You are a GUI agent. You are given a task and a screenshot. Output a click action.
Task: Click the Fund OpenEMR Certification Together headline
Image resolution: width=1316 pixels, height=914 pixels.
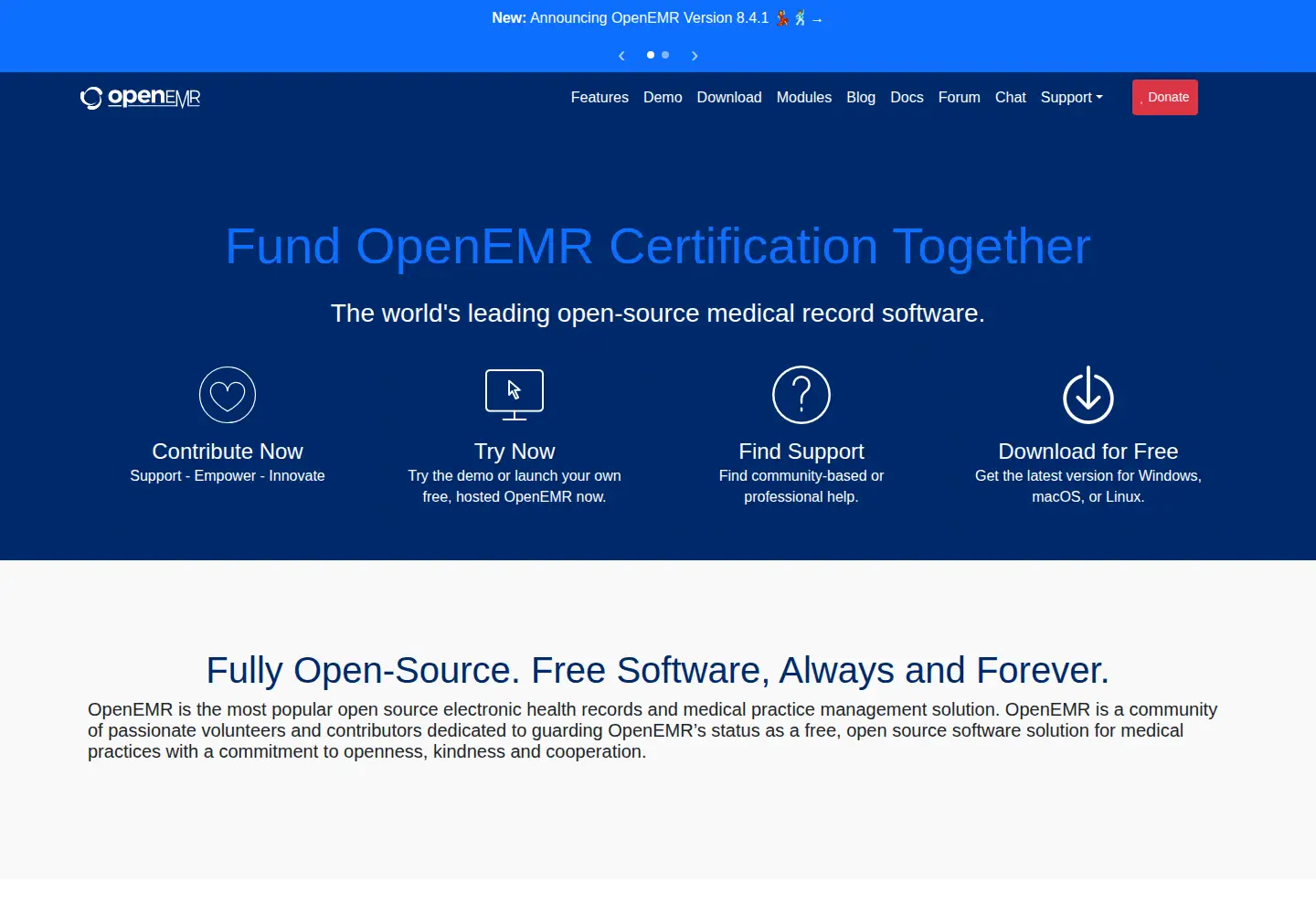[658, 247]
